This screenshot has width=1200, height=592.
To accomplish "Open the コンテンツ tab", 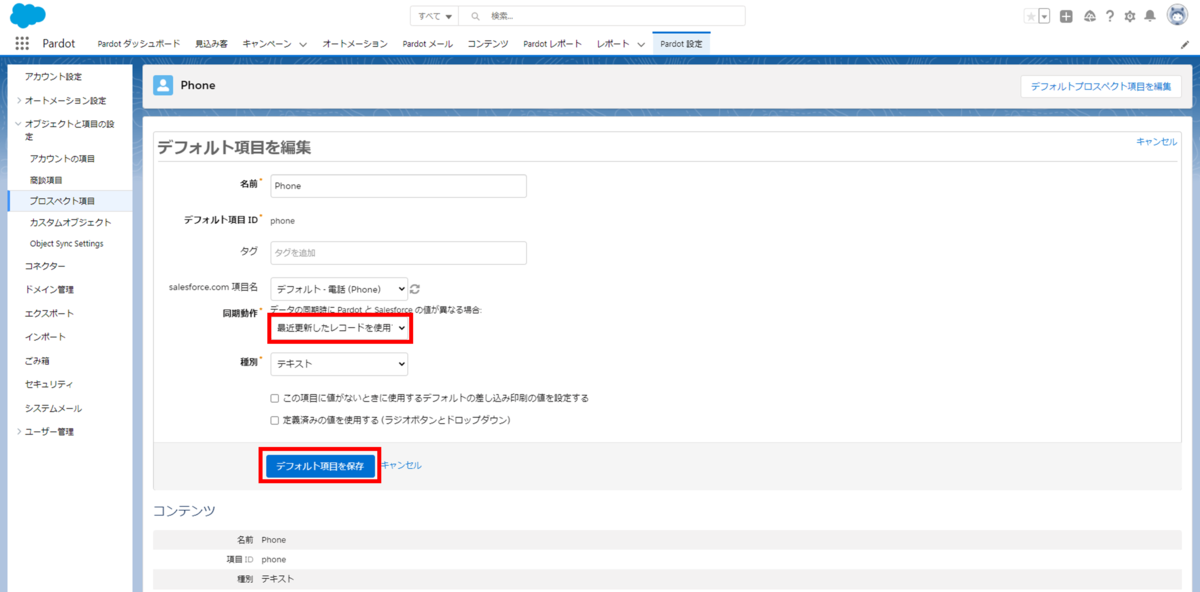I will click(x=488, y=44).
